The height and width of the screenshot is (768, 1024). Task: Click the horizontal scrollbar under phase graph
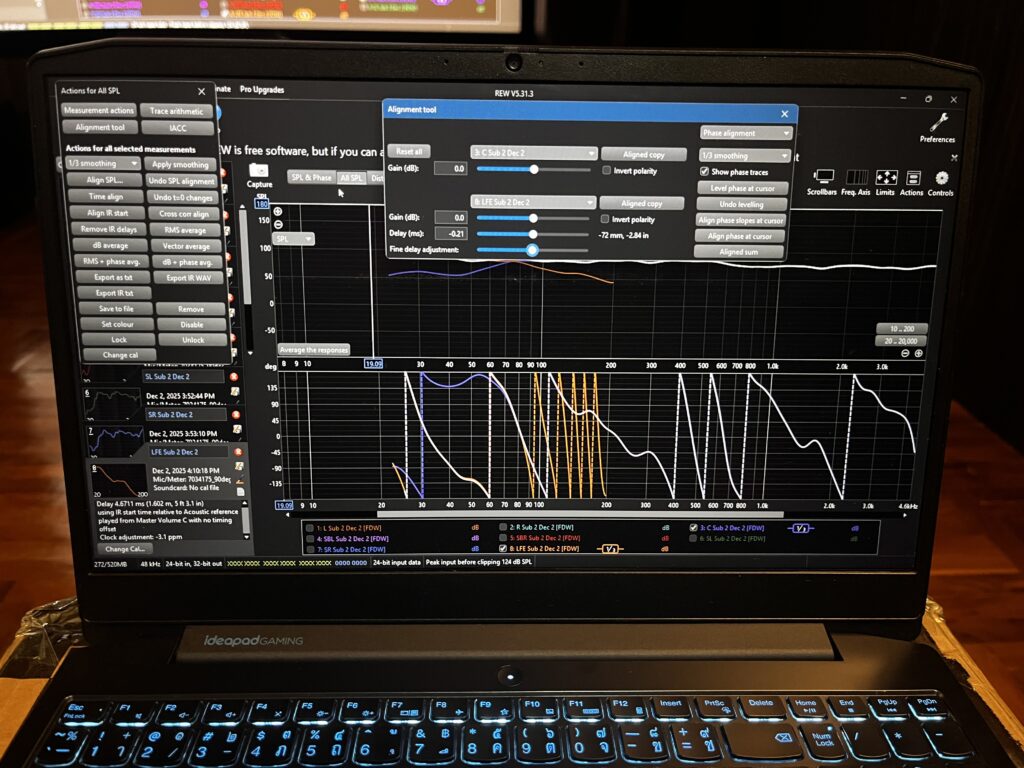[580, 515]
